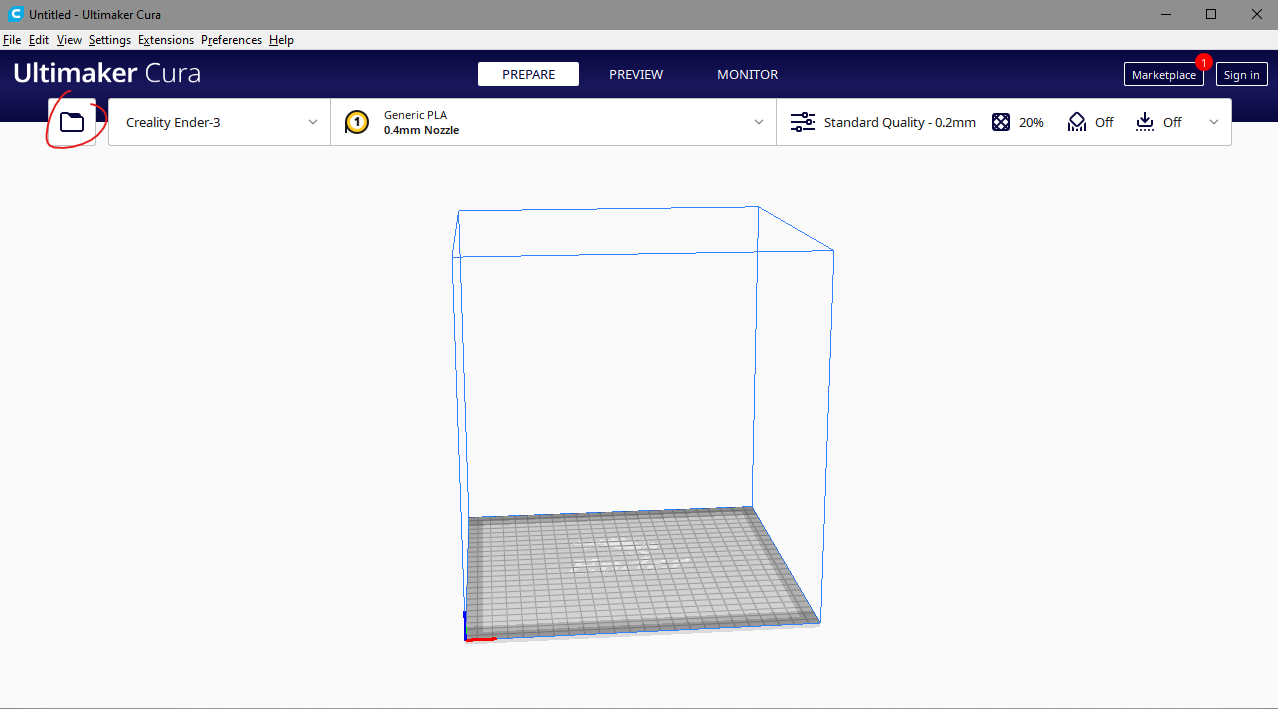The width and height of the screenshot is (1278, 709).
Task: Open the Edit menu
Action: [x=39, y=40]
